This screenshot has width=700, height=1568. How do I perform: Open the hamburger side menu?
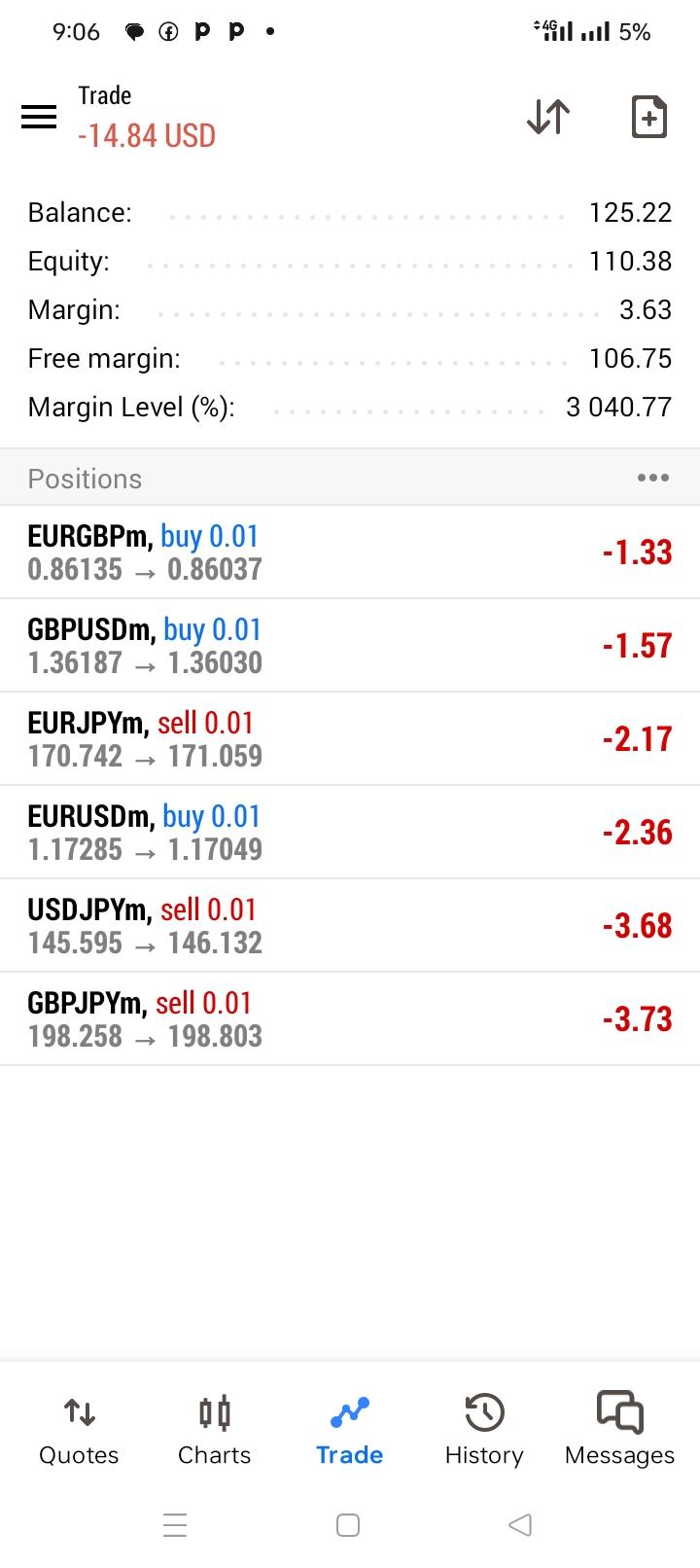point(39,117)
